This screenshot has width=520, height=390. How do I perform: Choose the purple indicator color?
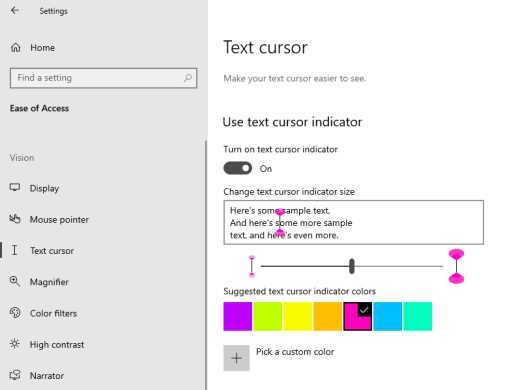point(238,316)
